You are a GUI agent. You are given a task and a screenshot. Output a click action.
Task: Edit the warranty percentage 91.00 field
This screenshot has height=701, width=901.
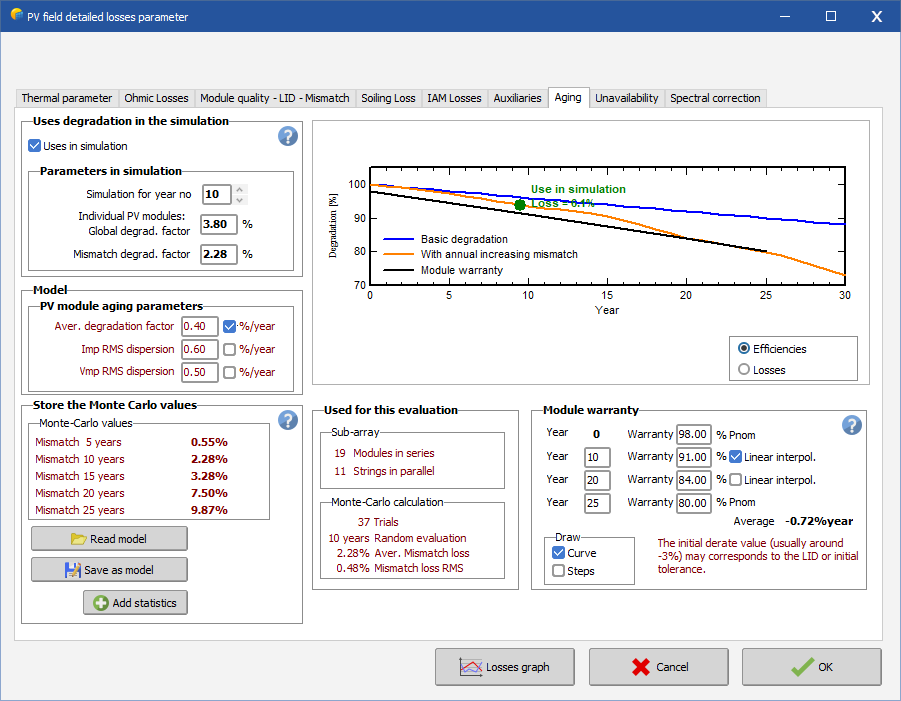click(x=694, y=457)
